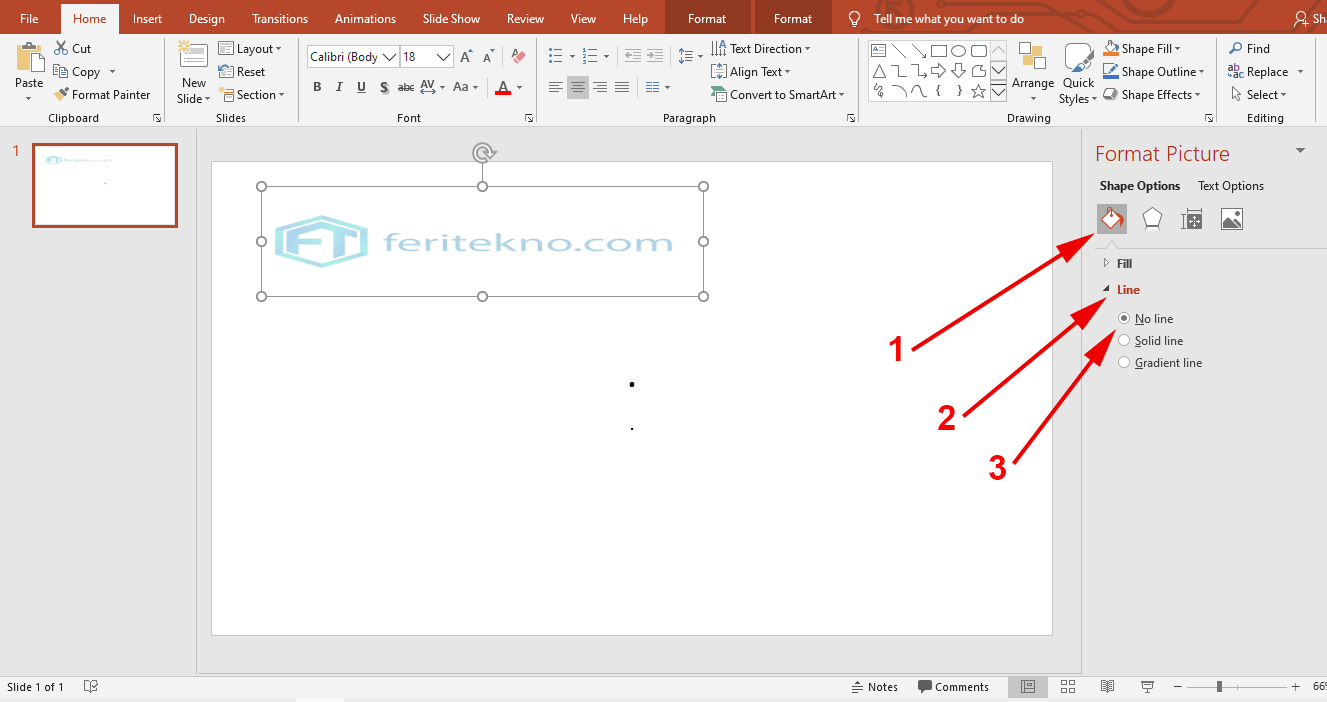
Task: Click the Format Painter tool
Action: point(101,95)
